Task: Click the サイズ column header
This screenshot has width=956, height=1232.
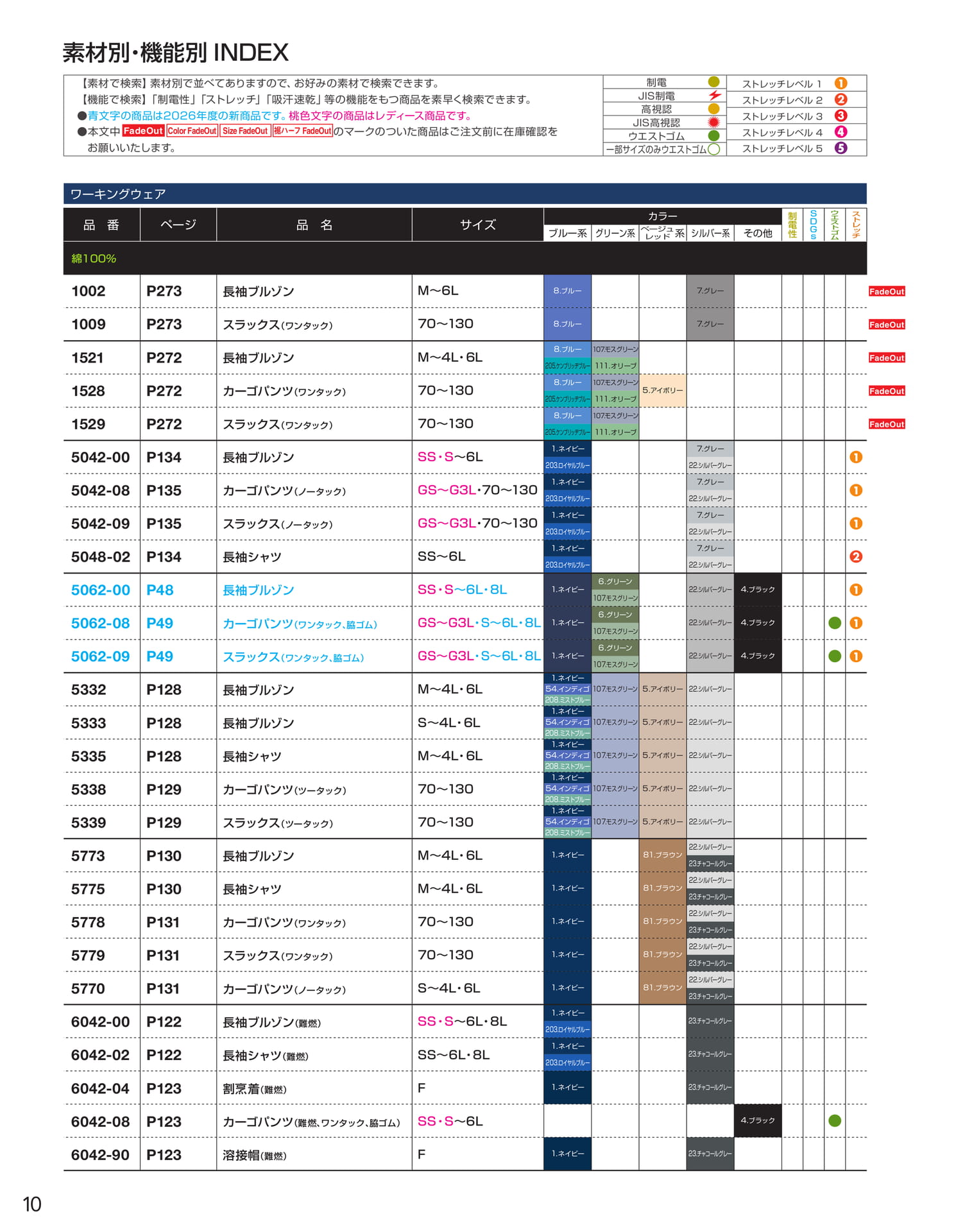Action: [x=477, y=225]
